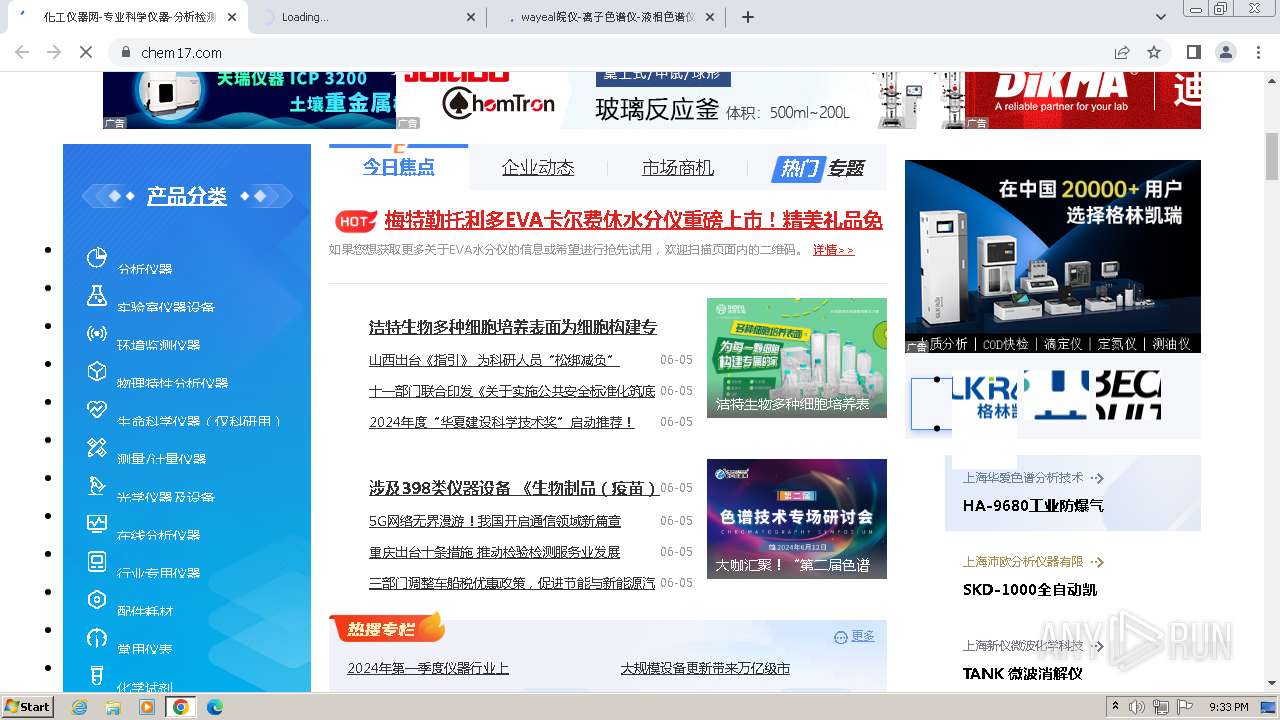Click the 详情>> link

[833, 250]
